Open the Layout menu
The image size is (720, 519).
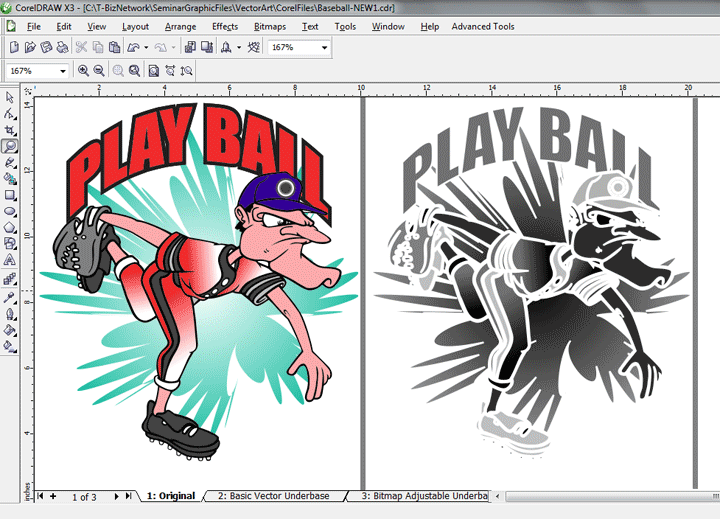135,27
